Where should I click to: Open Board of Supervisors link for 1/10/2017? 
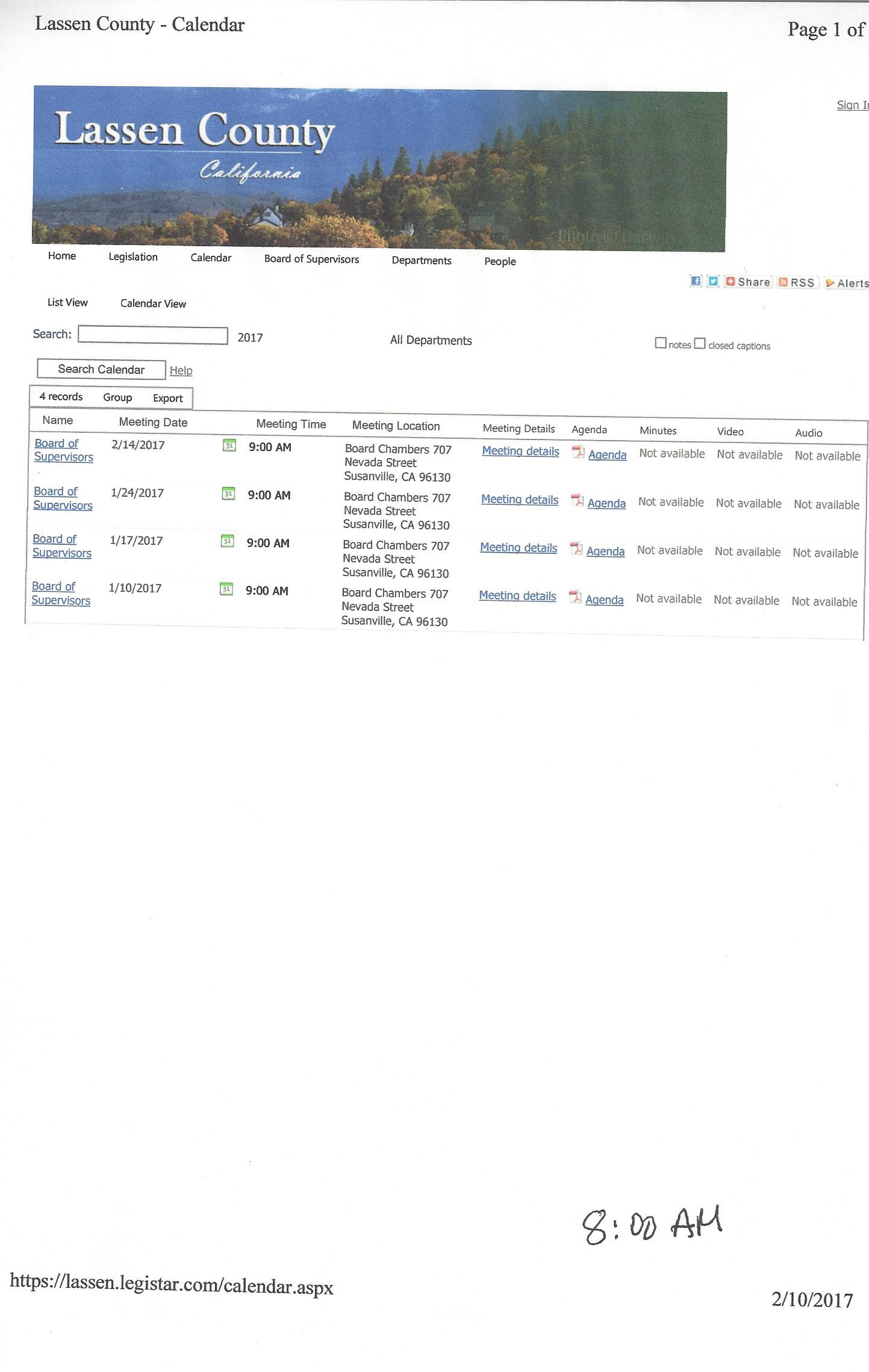click(x=60, y=593)
